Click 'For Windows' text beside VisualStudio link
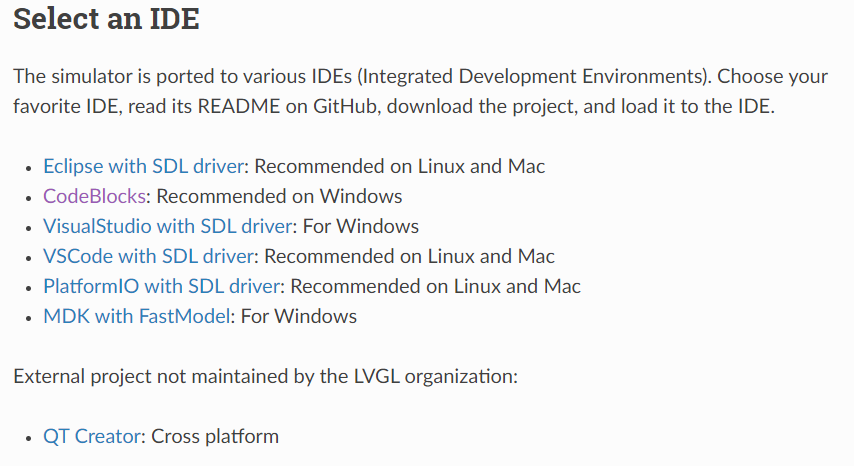 pos(361,226)
